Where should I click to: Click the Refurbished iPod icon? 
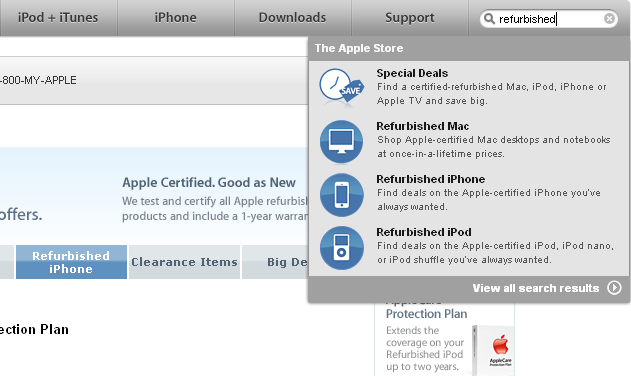pos(341,248)
